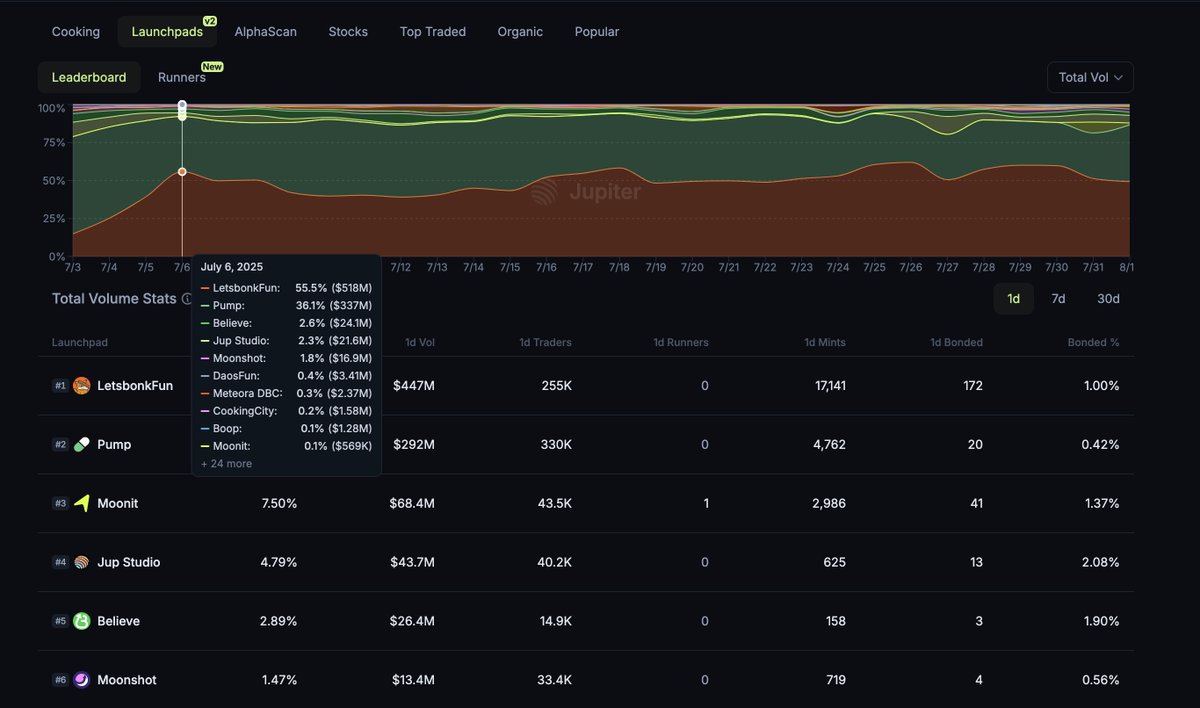Click the 33.4K traders value
This screenshot has width=1200, height=708.
point(553,680)
